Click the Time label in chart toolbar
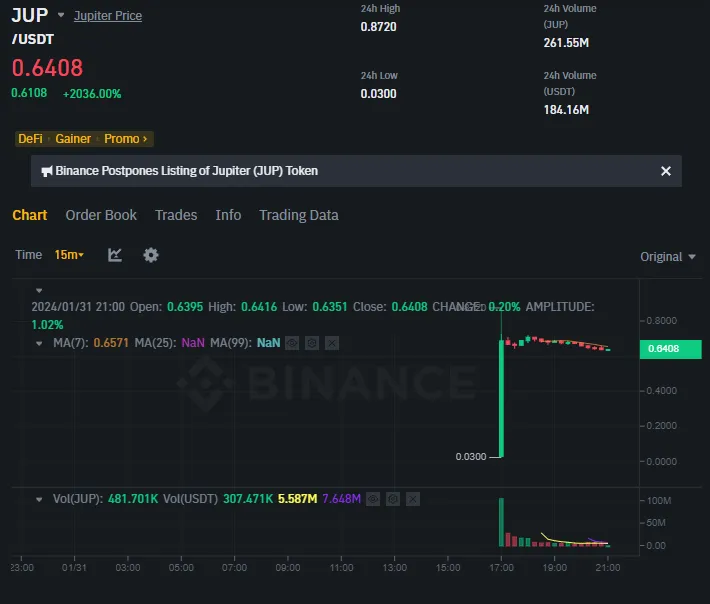 tap(29, 255)
